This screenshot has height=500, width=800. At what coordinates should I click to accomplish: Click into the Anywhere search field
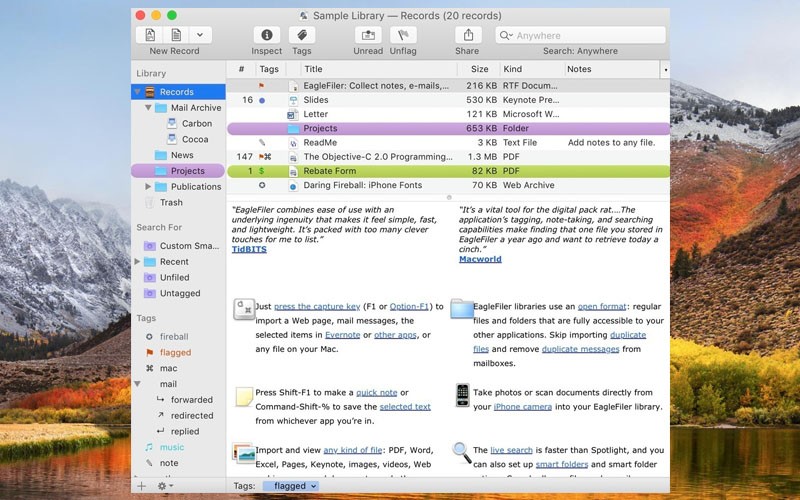coord(580,35)
